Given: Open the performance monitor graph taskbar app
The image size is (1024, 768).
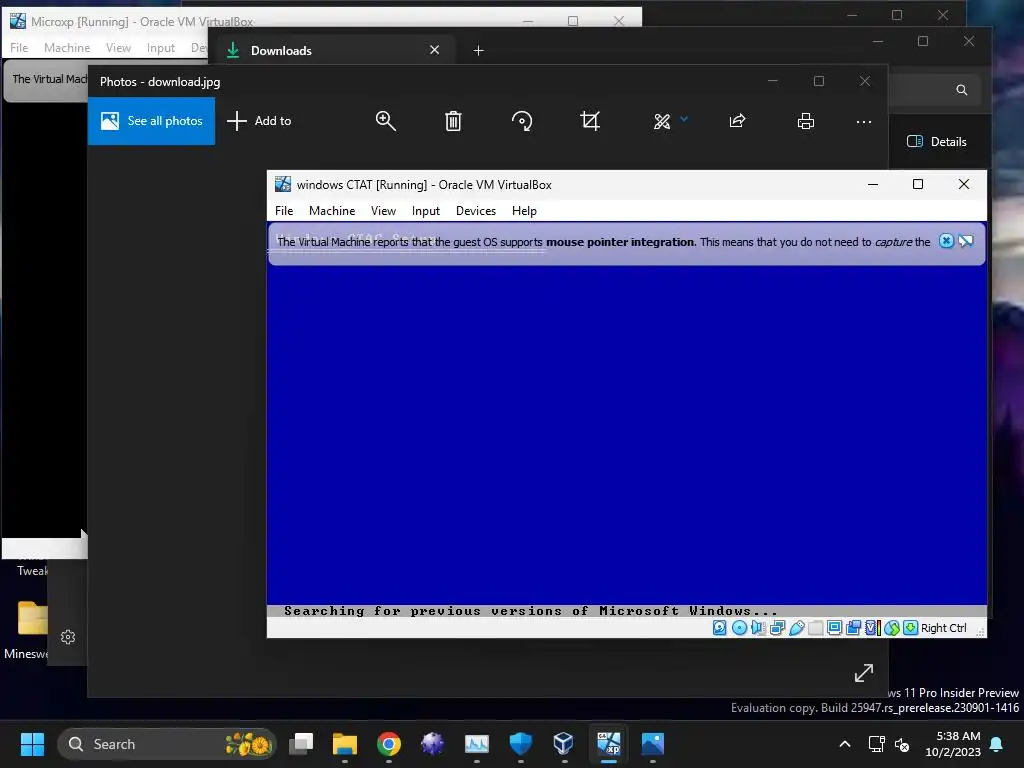Looking at the screenshot, I should pyautogui.click(x=477, y=744).
